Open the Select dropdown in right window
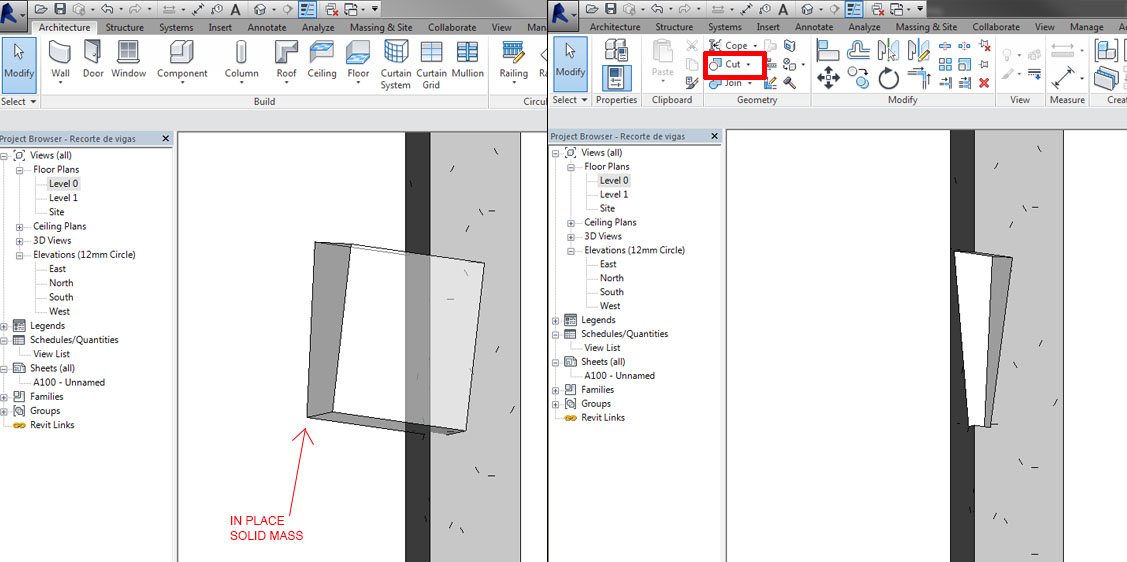The image size is (1127, 562). point(571,100)
